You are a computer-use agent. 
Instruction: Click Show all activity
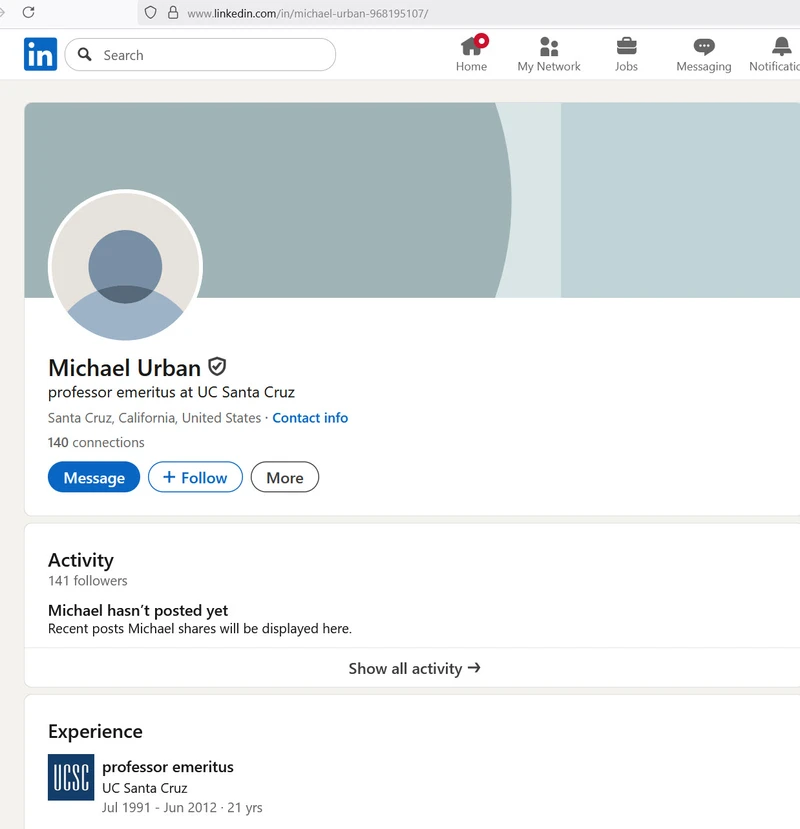(x=414, y=668)
